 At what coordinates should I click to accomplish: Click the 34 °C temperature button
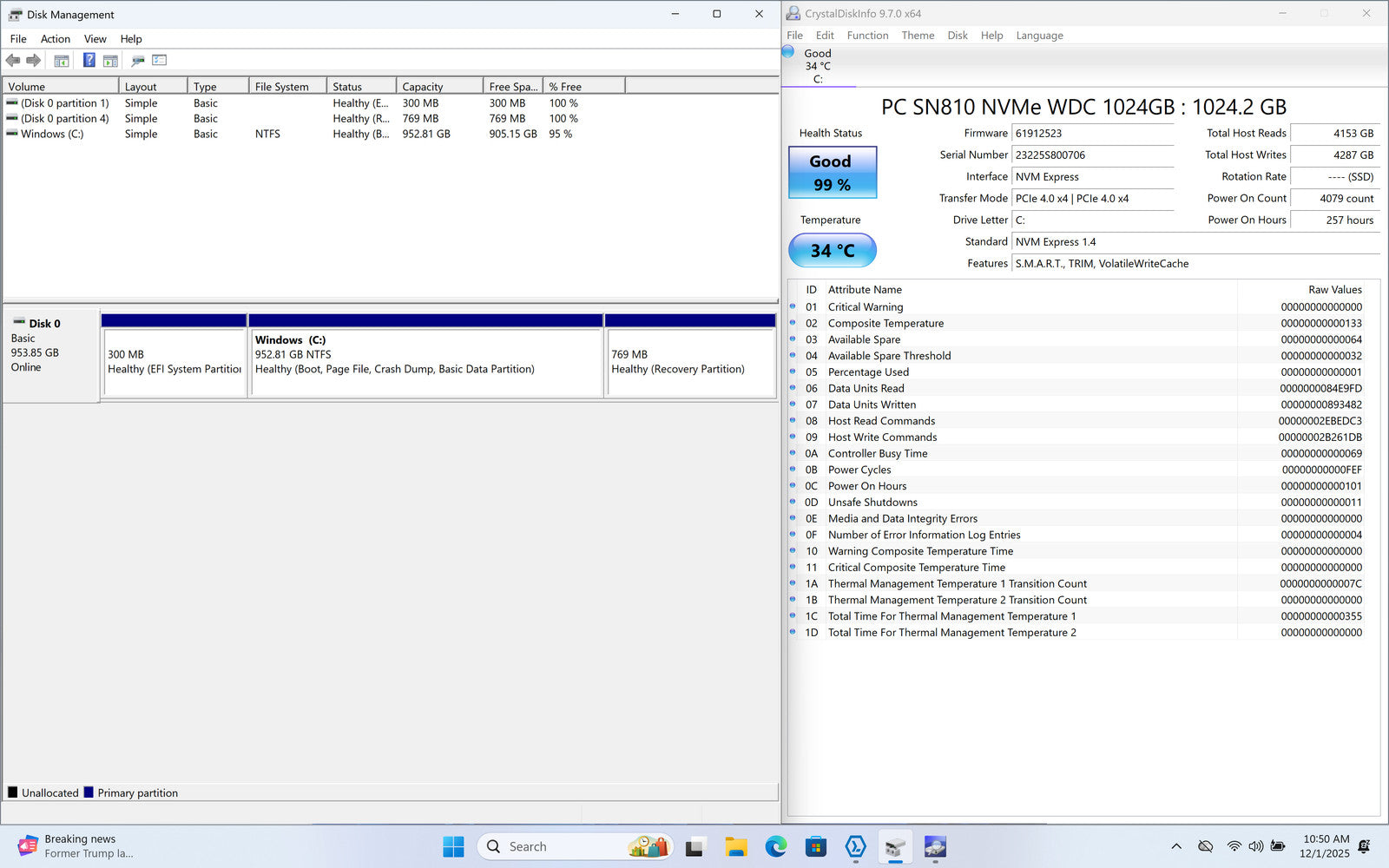click(x=833, y=251)
